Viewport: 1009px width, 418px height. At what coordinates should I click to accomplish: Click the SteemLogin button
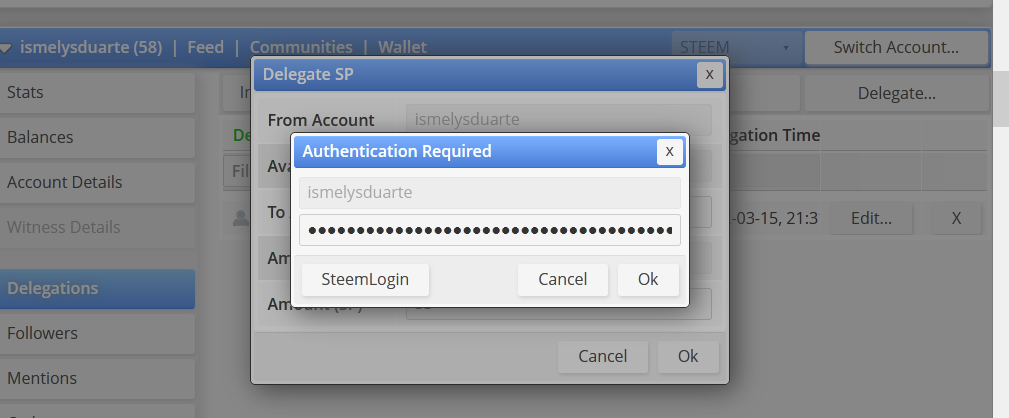[365, 280]
